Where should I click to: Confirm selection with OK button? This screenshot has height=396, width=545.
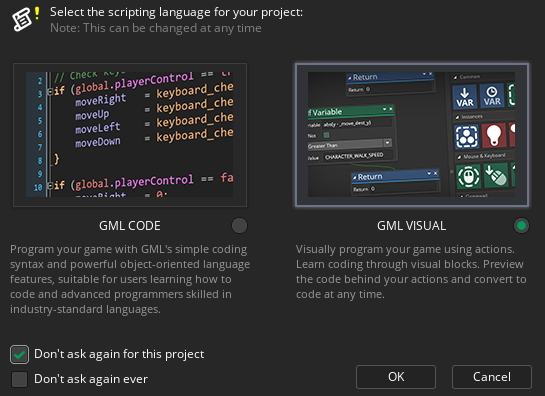click(x=396, y=377)
